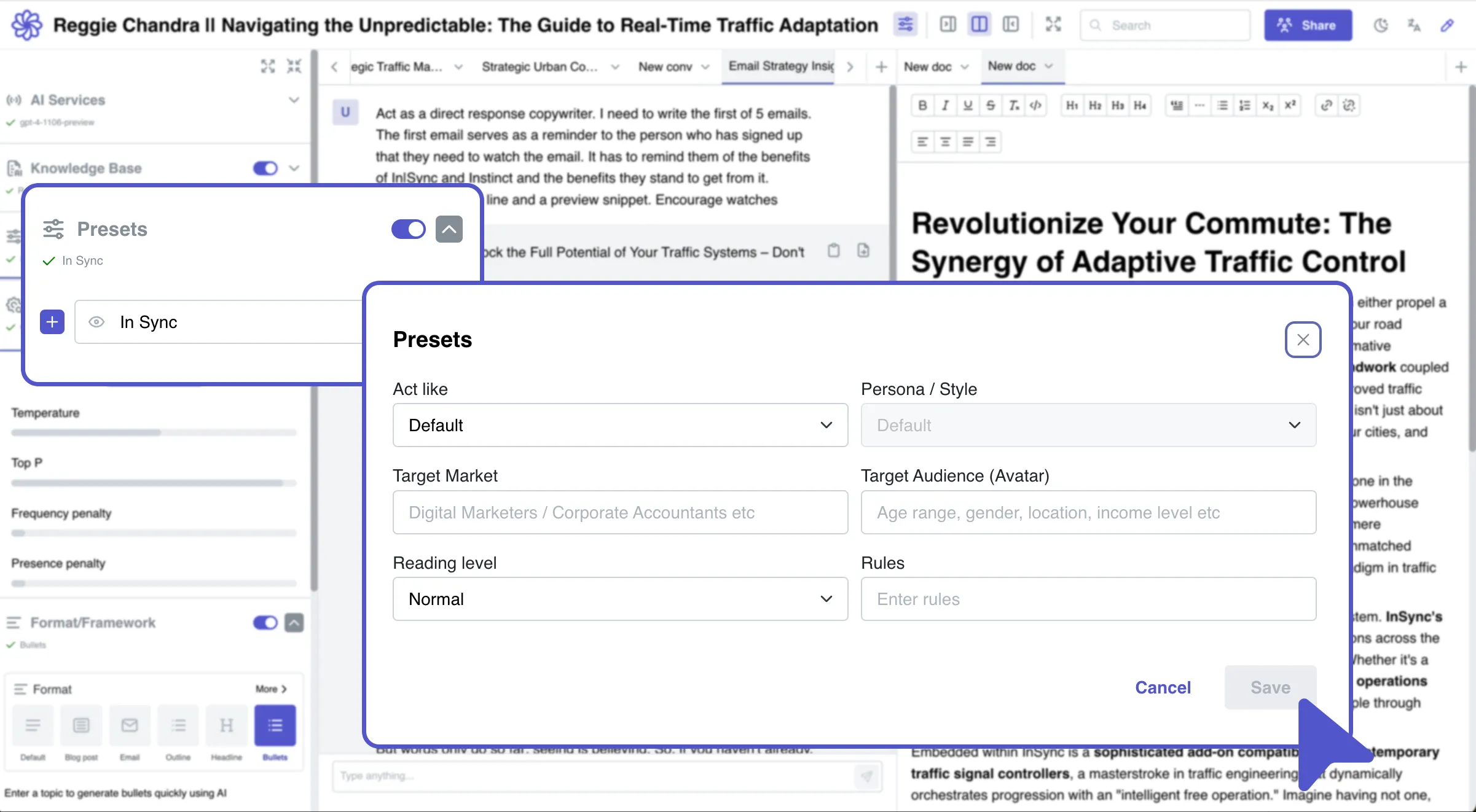Open the Act like dropdown

(x=620, y=425)
